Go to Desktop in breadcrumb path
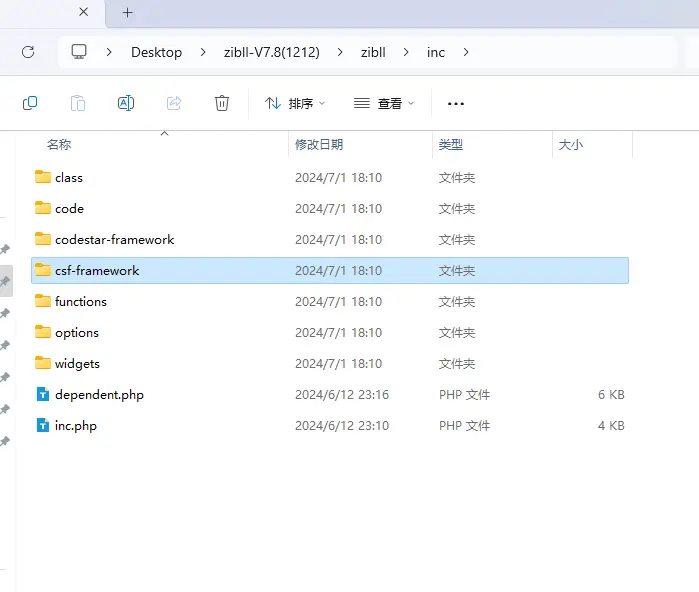The image size is (699, 592). pos(156,52)
